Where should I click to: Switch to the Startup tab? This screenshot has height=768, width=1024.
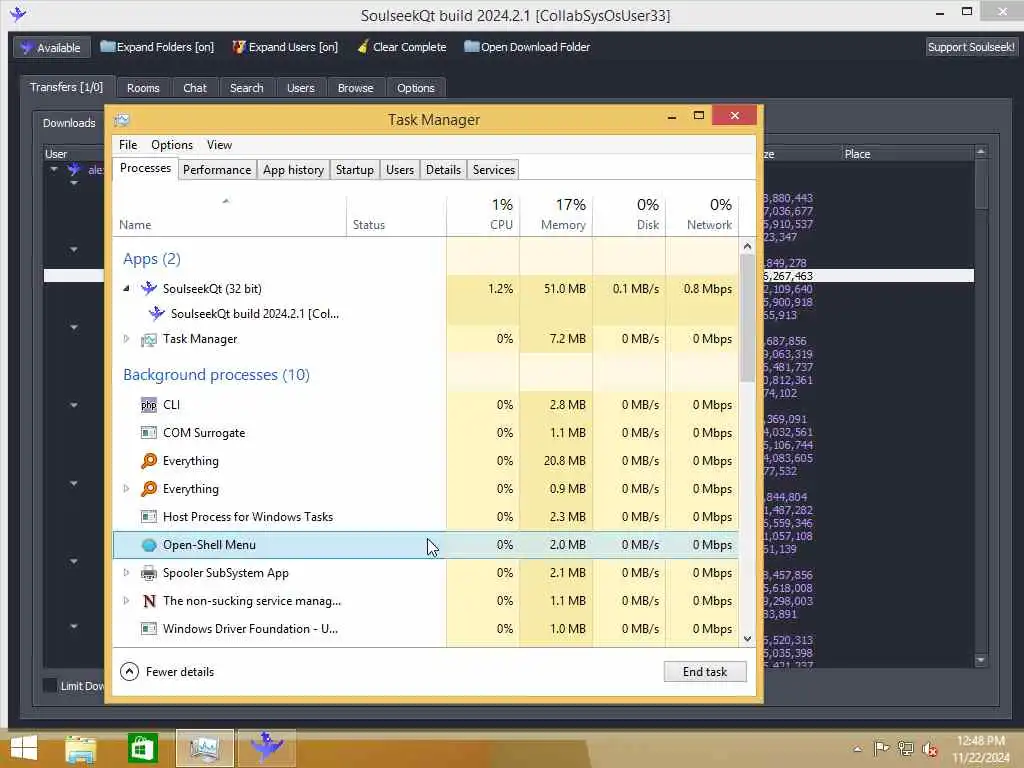(x=355, y=170)
